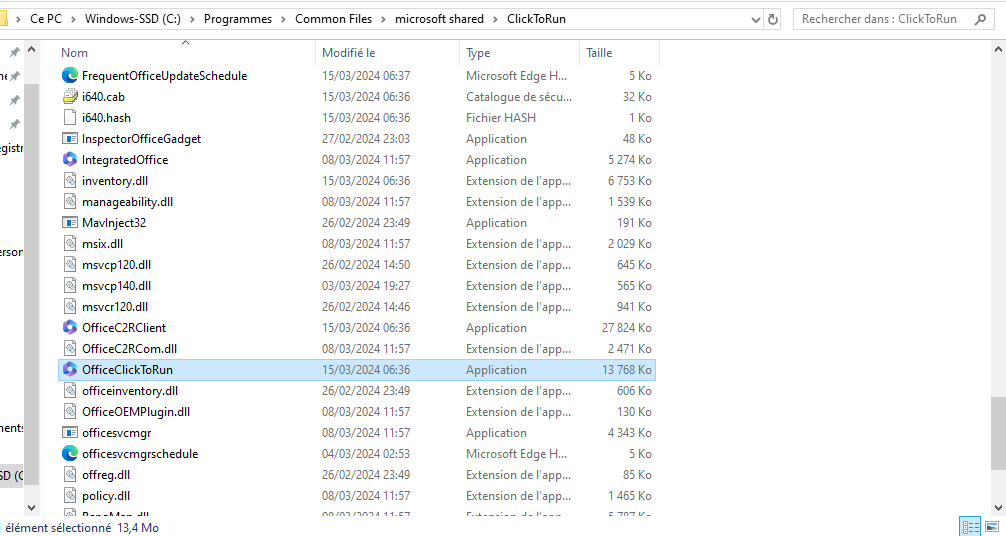The height and width of the screenshot is (536, 1006).
Task: Click the ClickToRun breadcrumb segment
Action: (x=536, y=19)
